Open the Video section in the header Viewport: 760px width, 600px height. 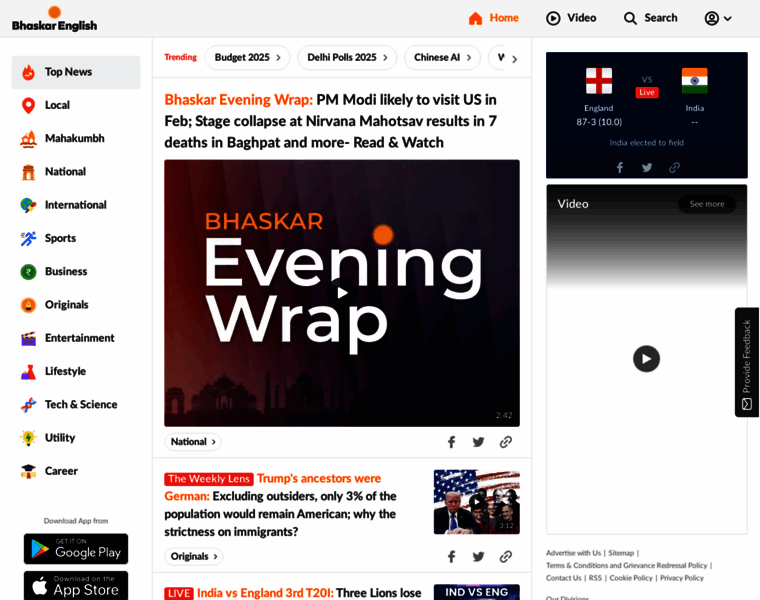pyautogui.click(x=571, y=18)
